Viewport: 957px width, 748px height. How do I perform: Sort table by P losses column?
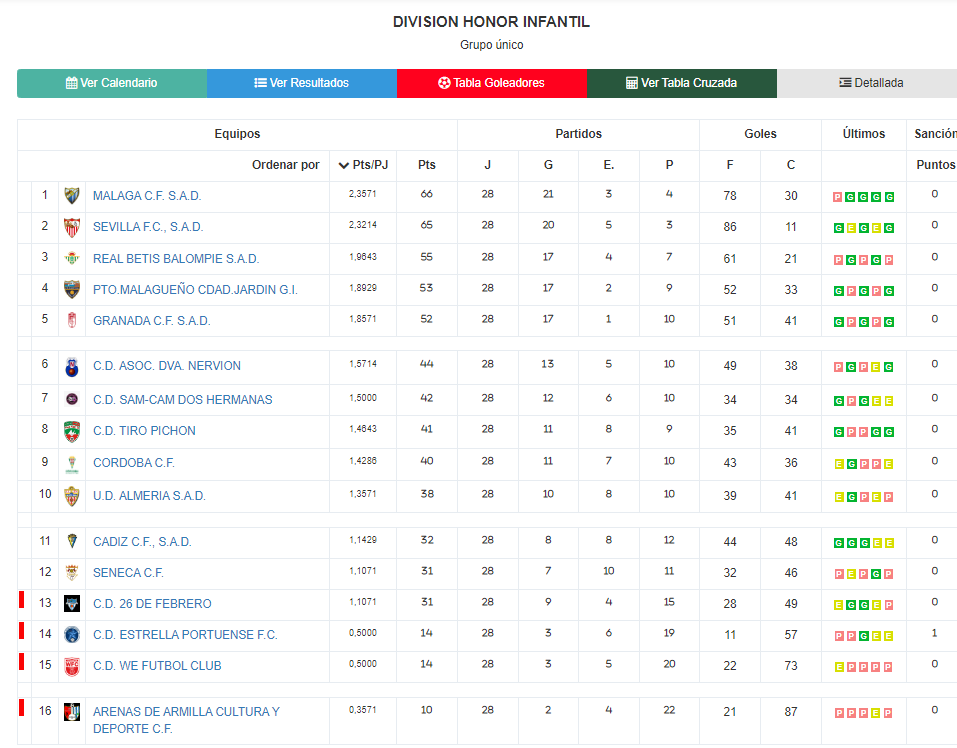click(x=670, y=165)
